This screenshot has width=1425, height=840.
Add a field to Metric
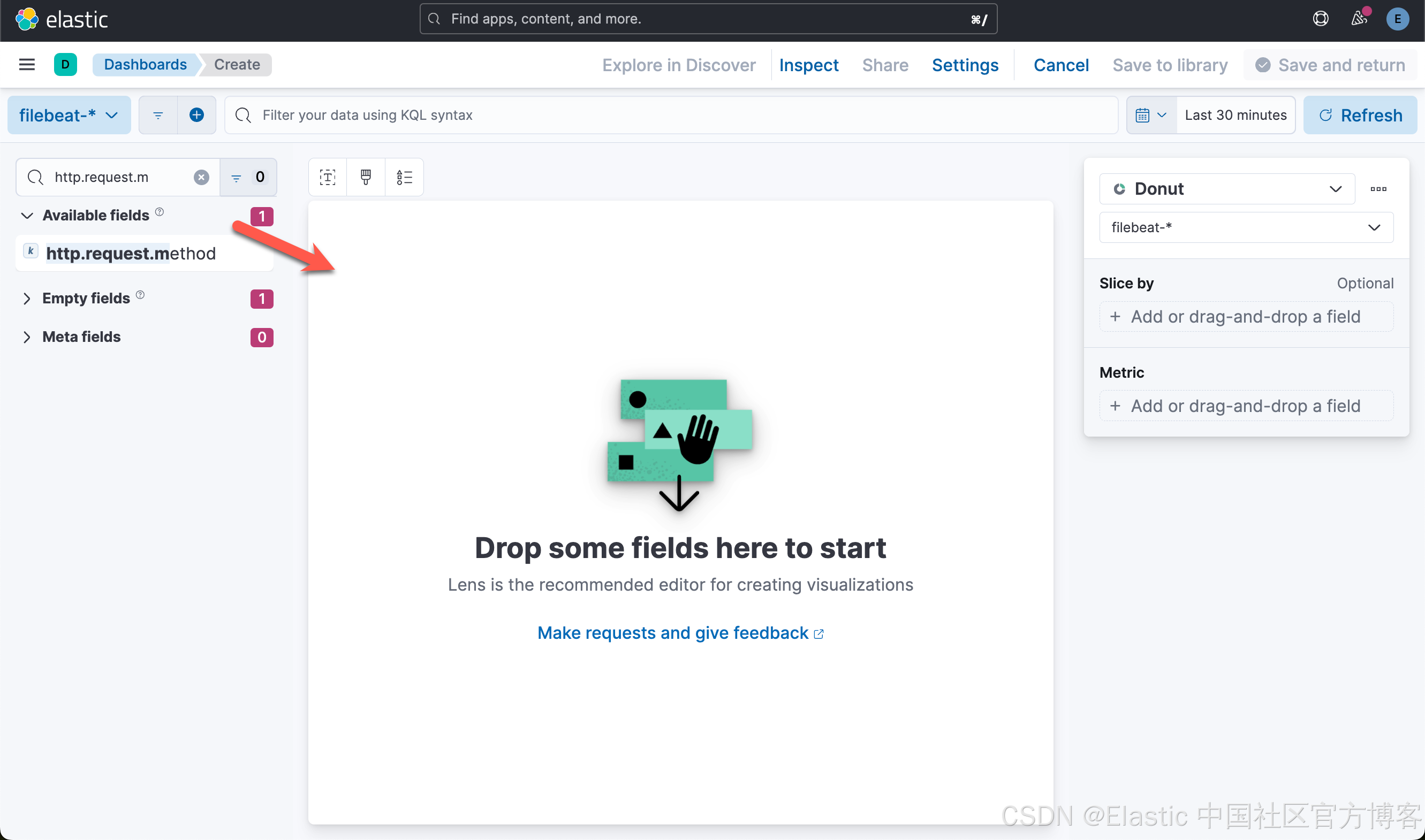tap(1246, 406)
